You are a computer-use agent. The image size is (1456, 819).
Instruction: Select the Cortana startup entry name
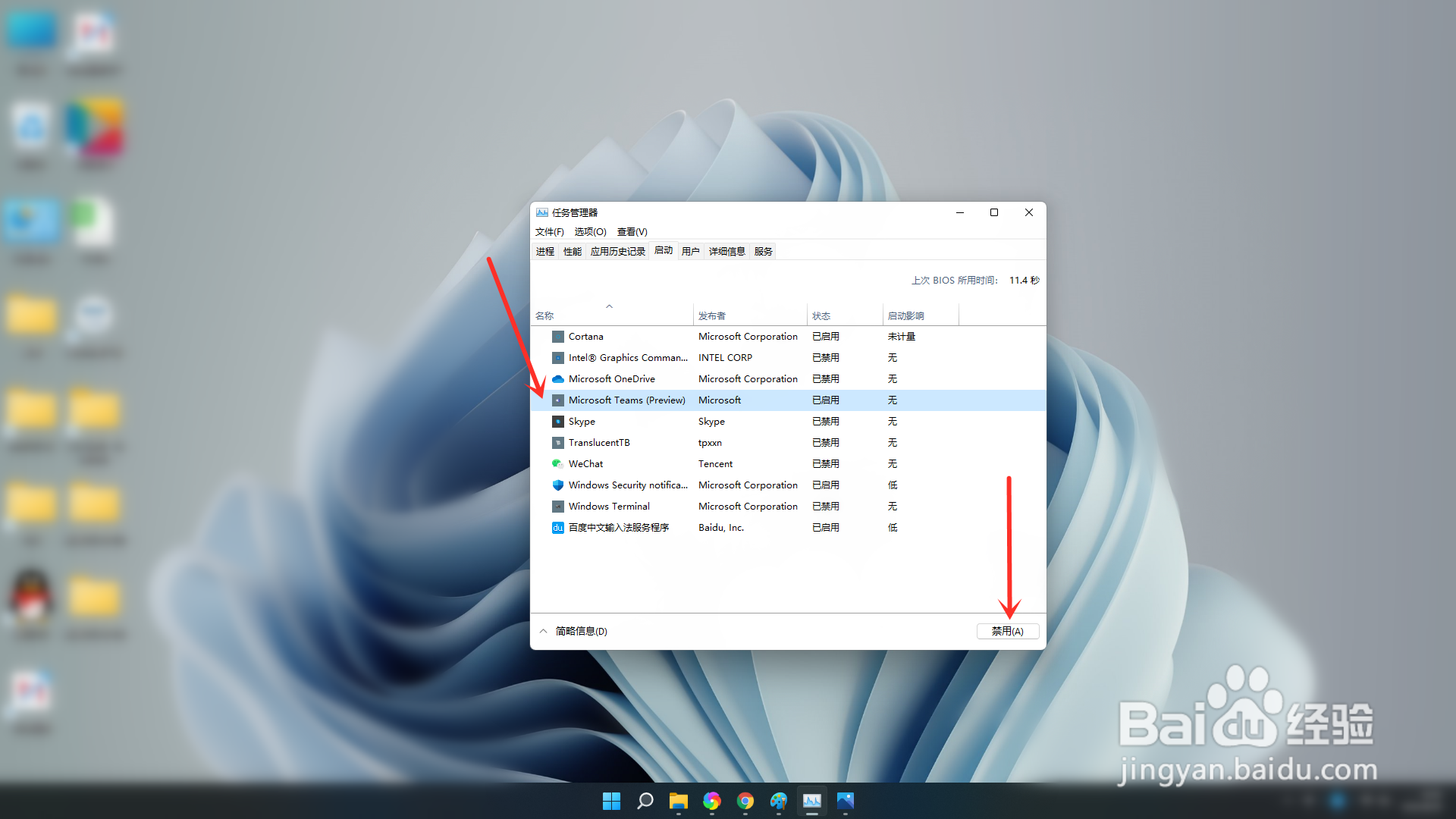point(586,337)
